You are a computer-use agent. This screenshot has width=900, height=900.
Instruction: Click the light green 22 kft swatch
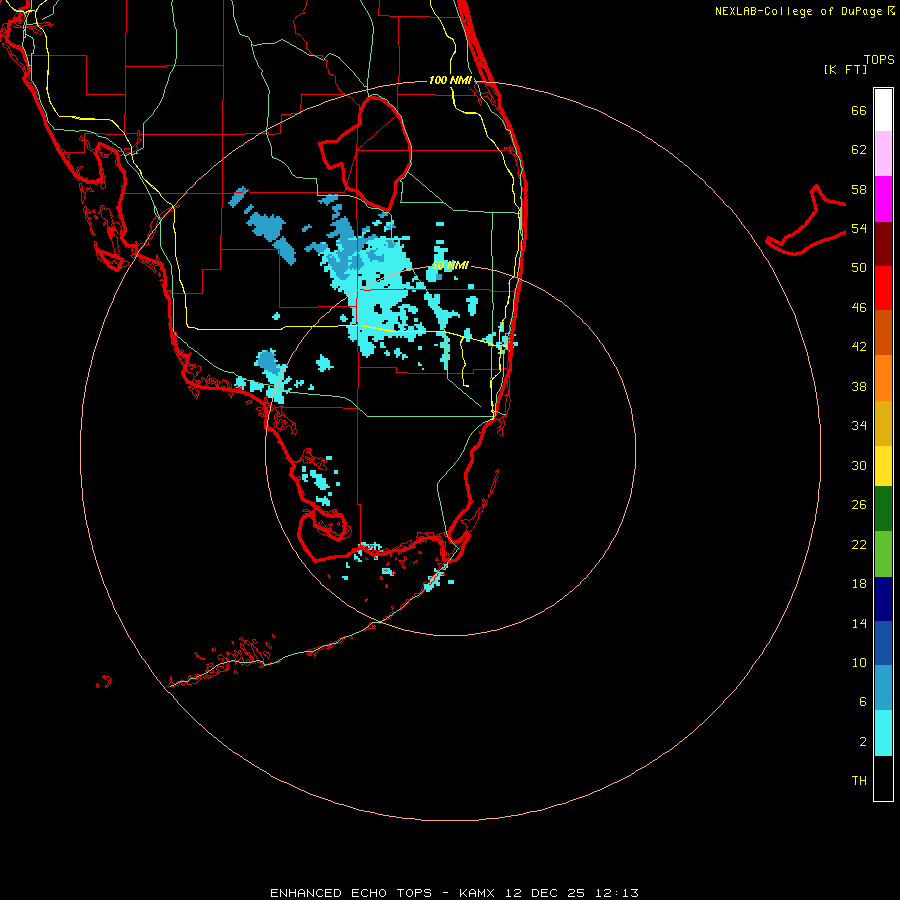click(883, 554)
